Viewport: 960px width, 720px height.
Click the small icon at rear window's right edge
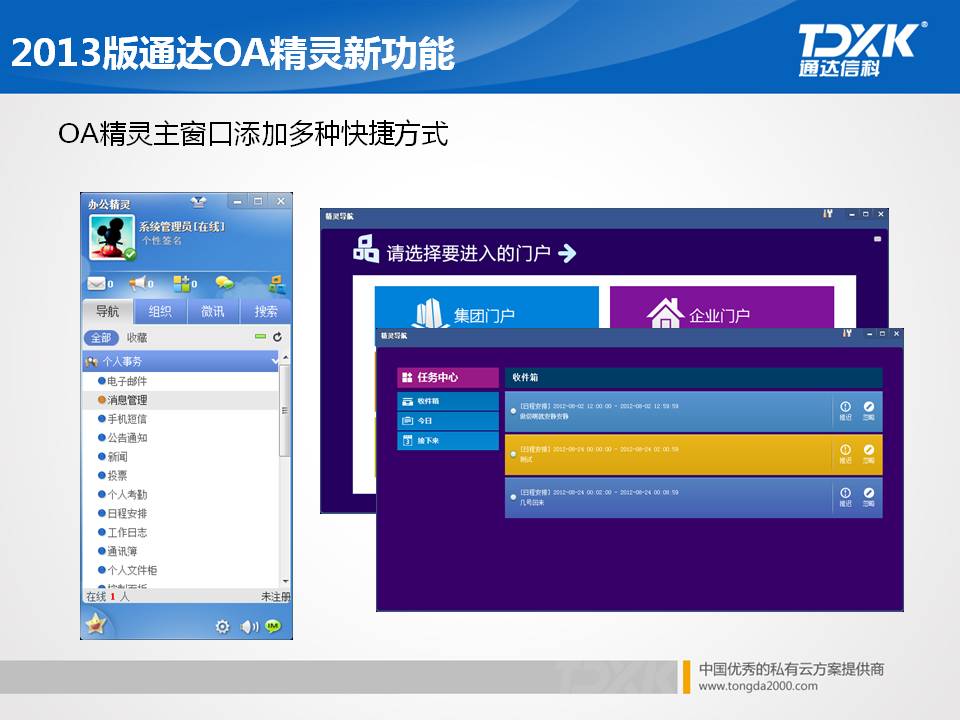tap(877, 239)
